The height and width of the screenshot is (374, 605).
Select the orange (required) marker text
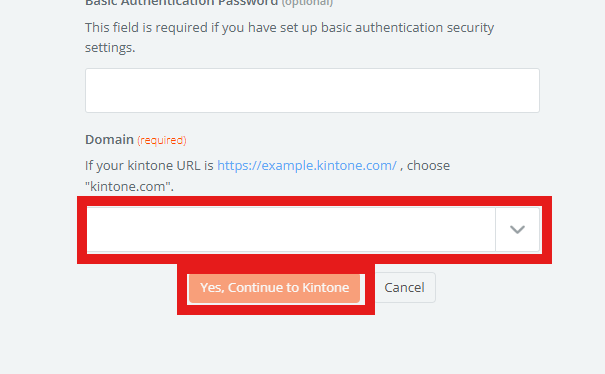click(x=162, y=140)
